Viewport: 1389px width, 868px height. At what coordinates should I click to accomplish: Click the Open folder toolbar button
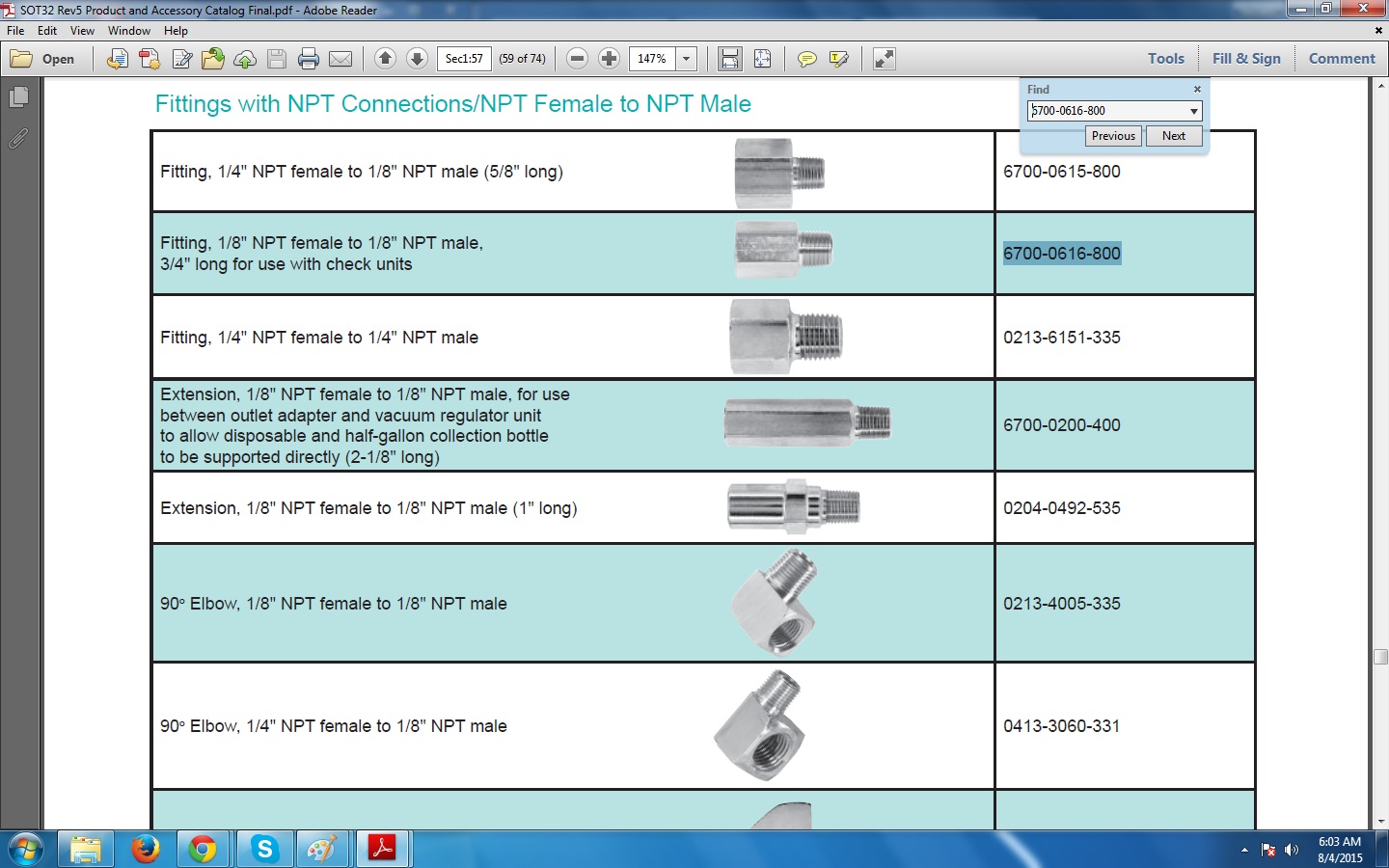coord(42,59)
